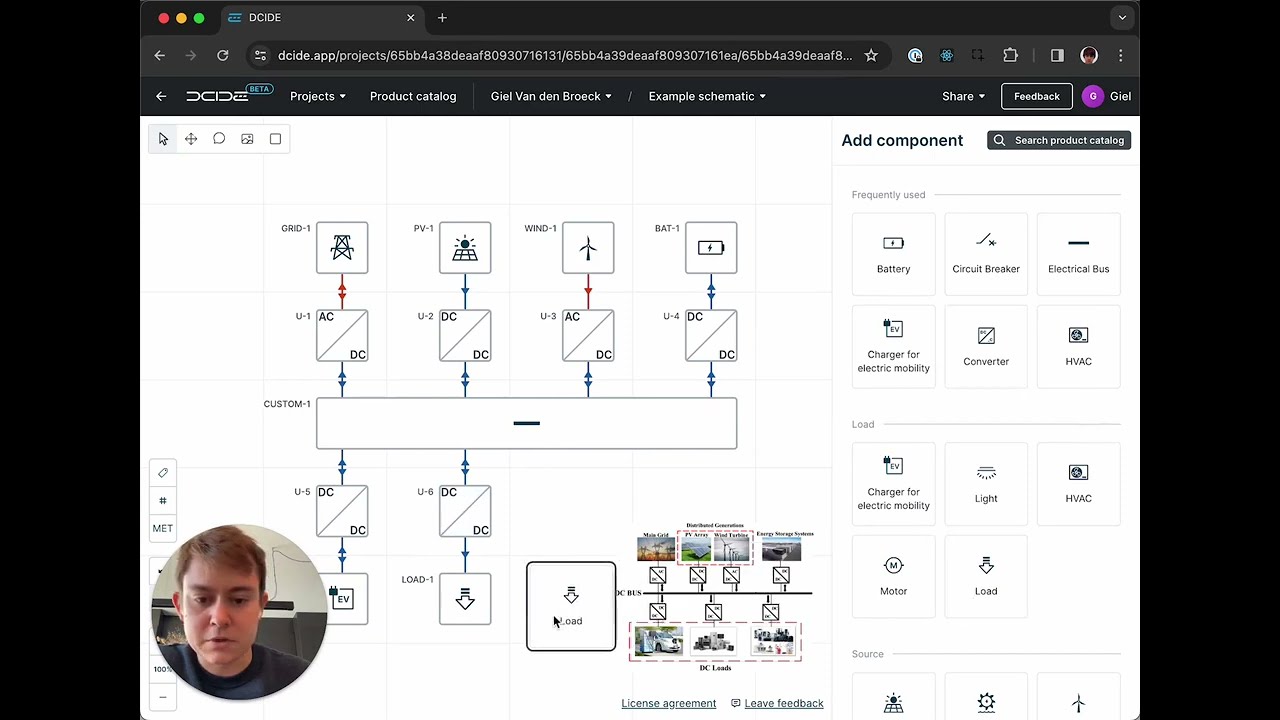Open the License agreement link

[669, 703]
